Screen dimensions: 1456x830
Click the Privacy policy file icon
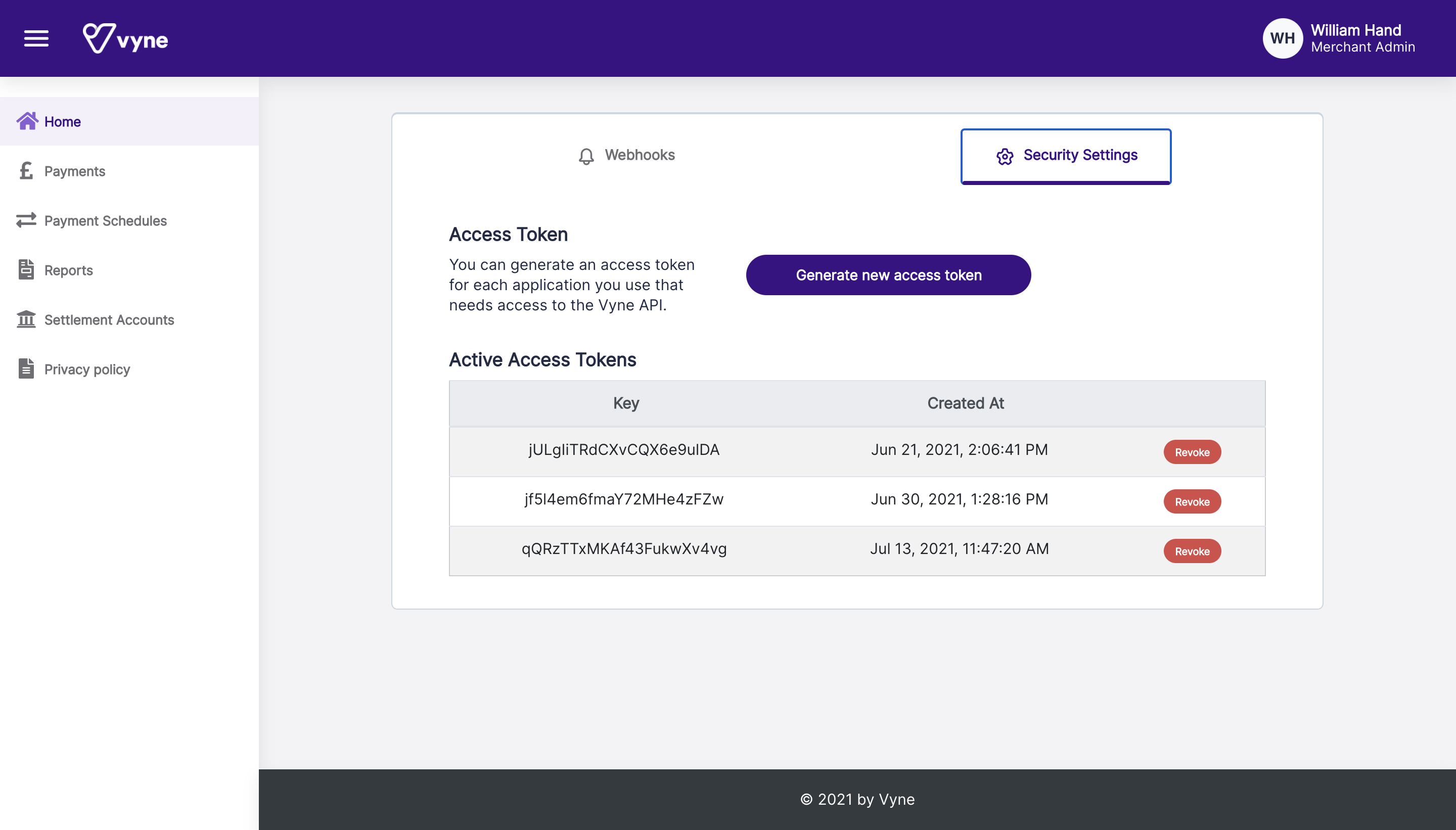pyautogui.click(x=26, y=369)
